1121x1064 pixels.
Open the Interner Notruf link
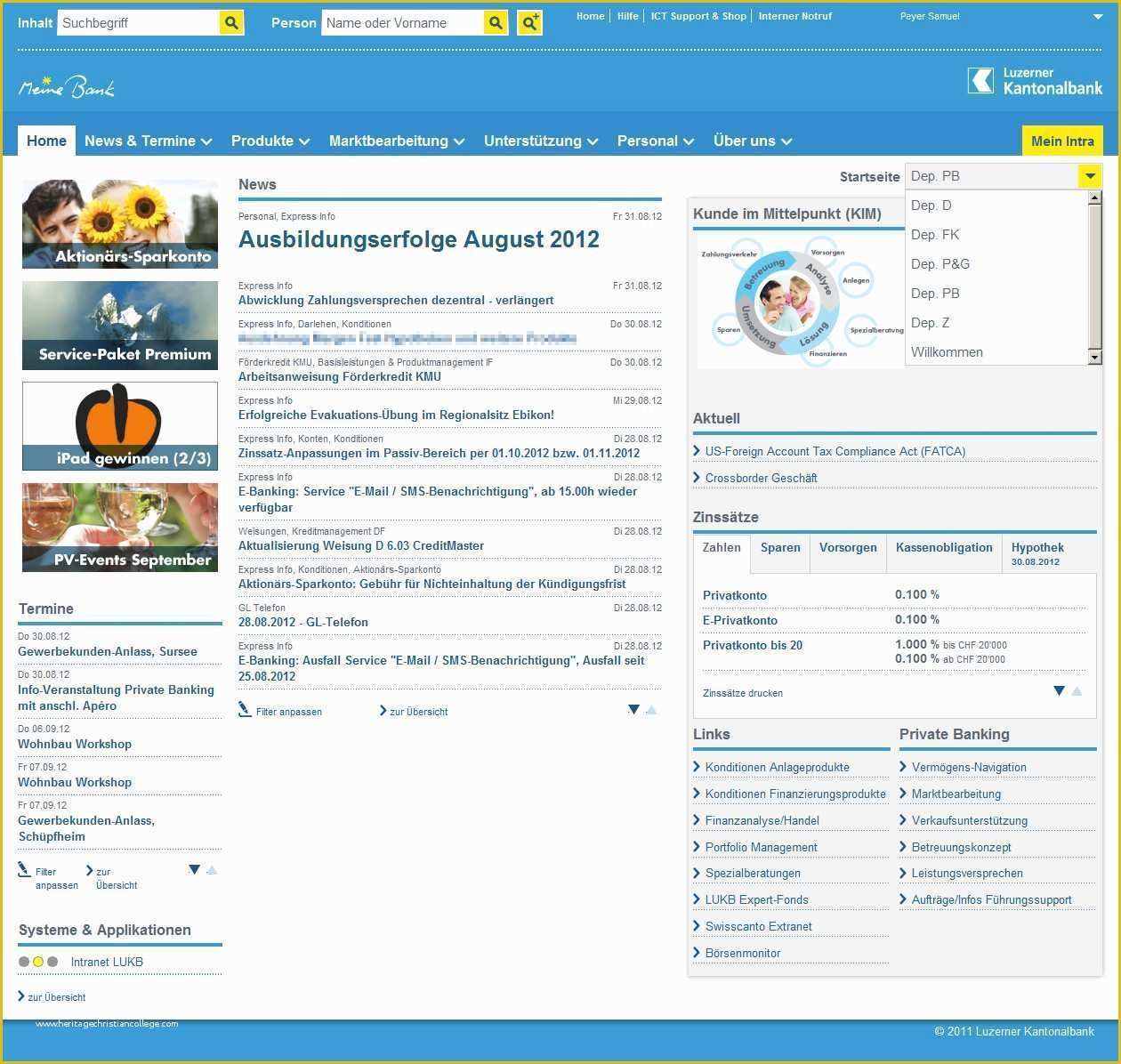pyautogui.click(x=795, y=16)
